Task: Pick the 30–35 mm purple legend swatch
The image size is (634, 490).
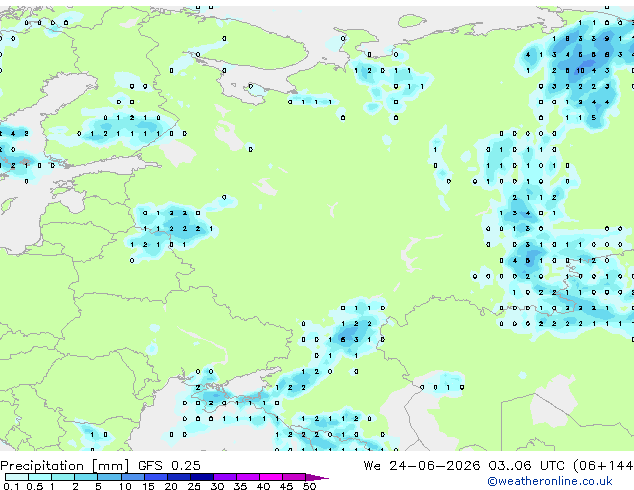Action: 224,477
